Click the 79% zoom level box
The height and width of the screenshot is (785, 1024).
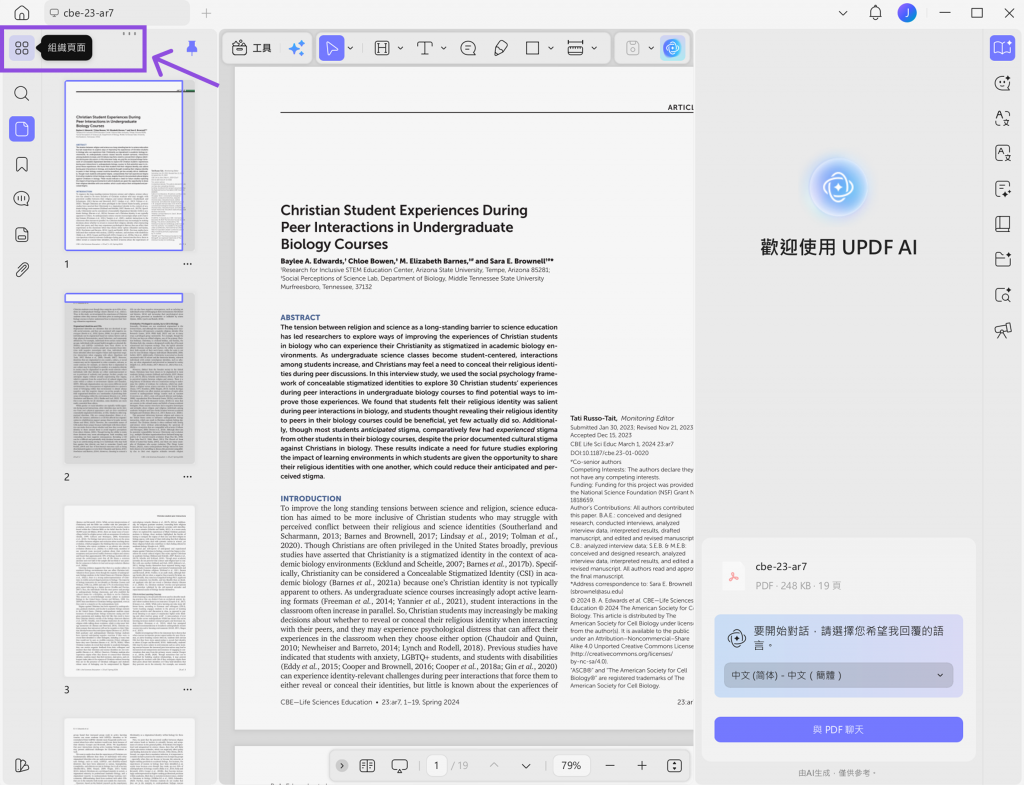571,765
